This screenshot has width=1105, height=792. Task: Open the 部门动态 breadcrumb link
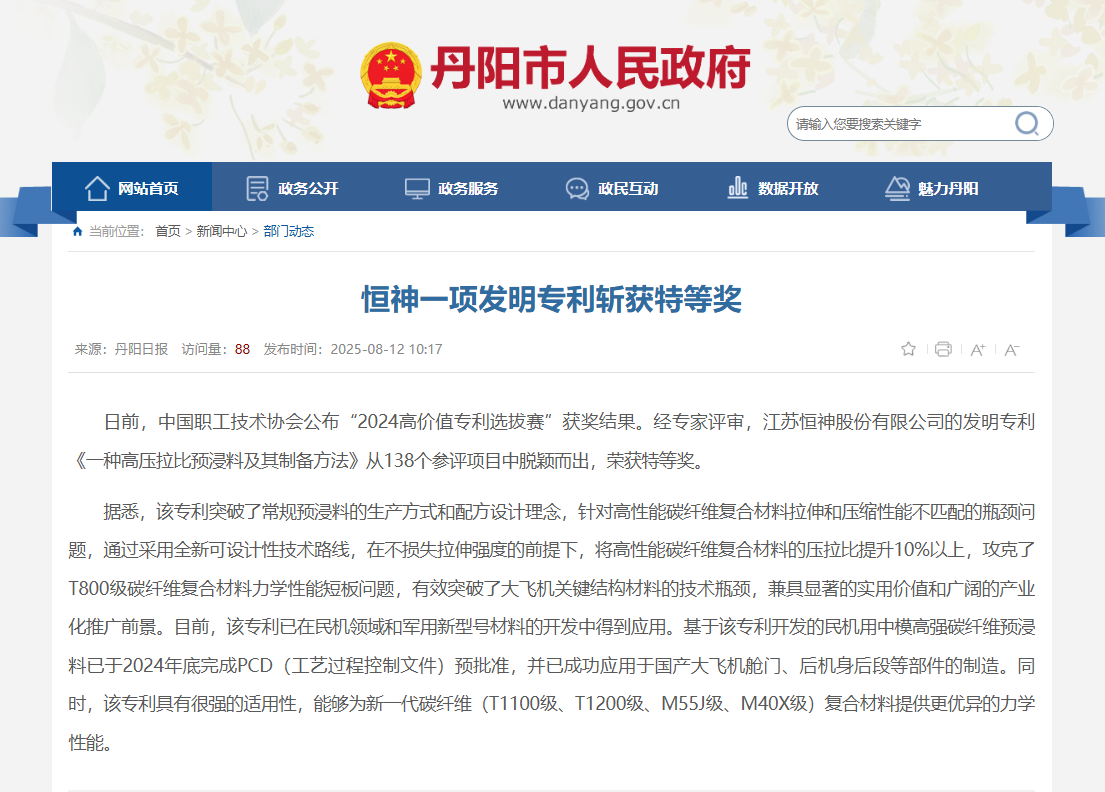(289, 231)
